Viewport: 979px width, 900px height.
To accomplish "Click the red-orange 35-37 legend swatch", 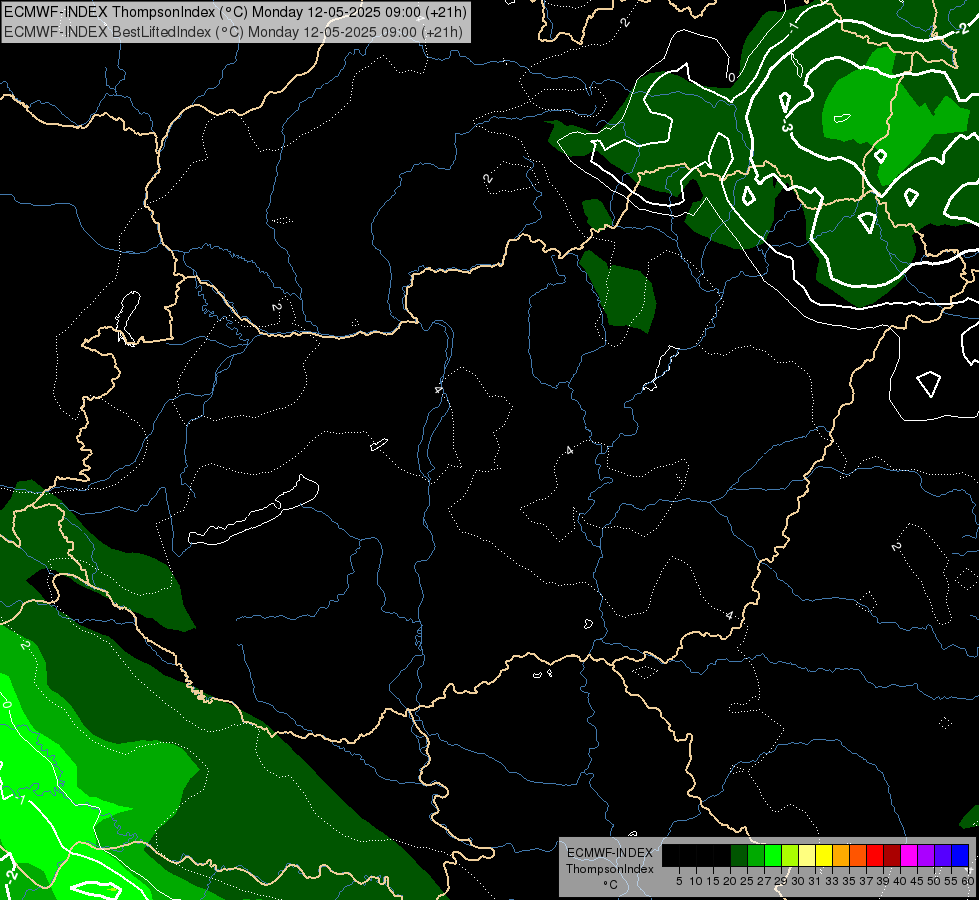I will (x=858, y=855).
